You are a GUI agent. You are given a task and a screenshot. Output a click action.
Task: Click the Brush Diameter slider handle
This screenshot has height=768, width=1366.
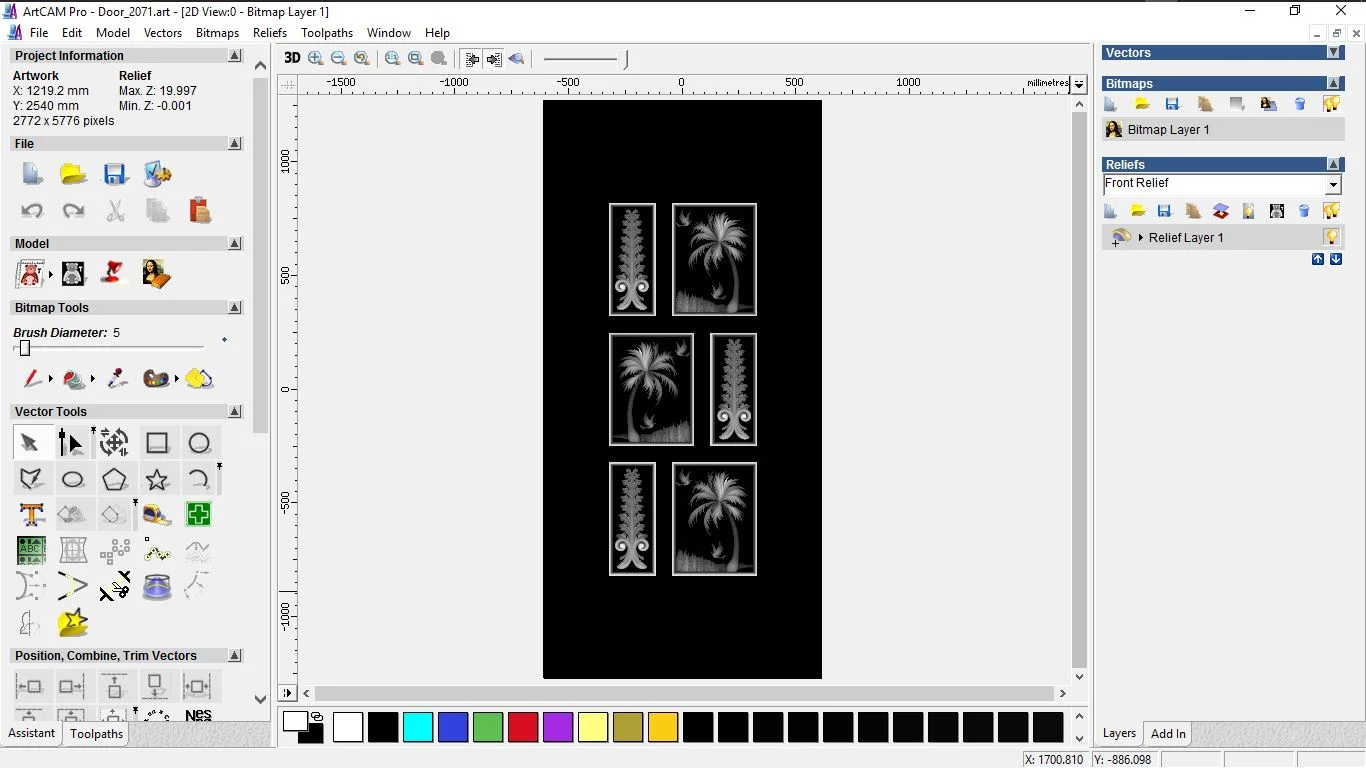25,348
